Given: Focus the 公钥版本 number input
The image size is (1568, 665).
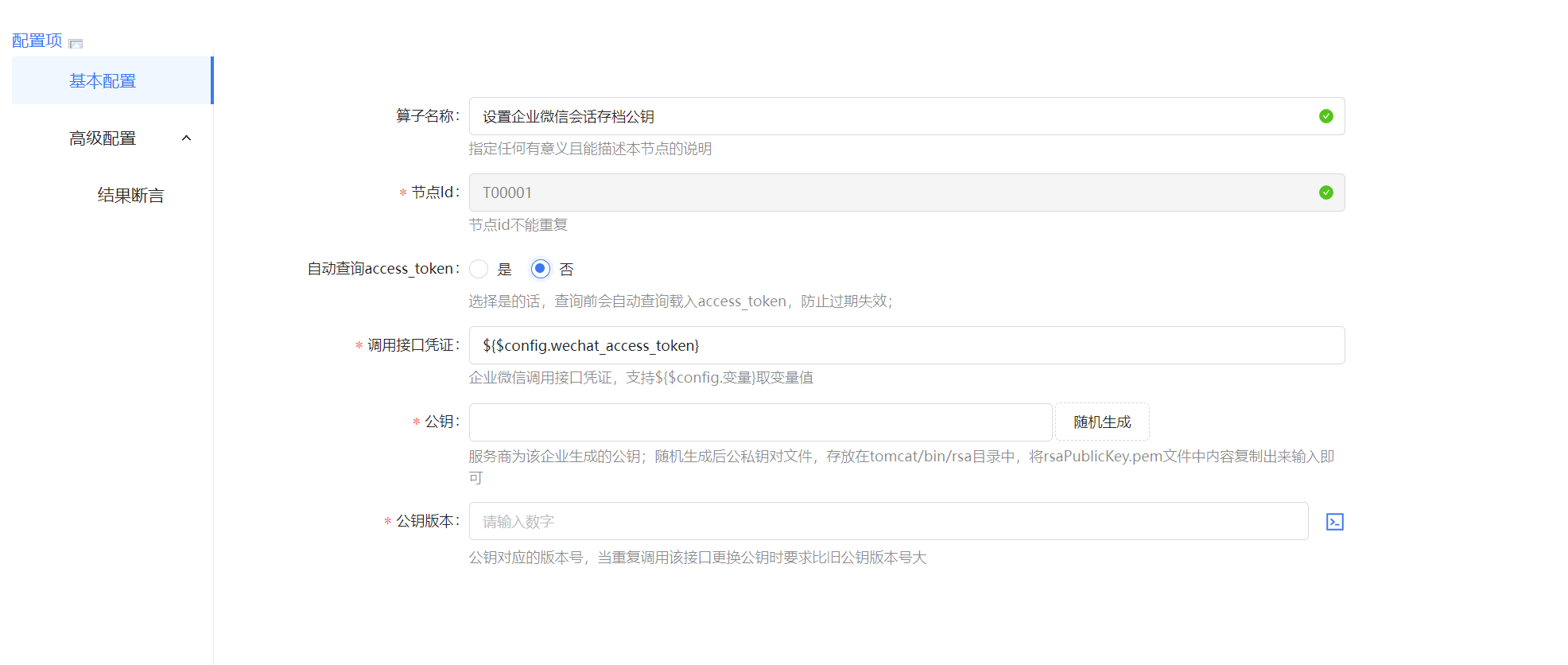Looking at the screenshot, I should coord(888,522).
